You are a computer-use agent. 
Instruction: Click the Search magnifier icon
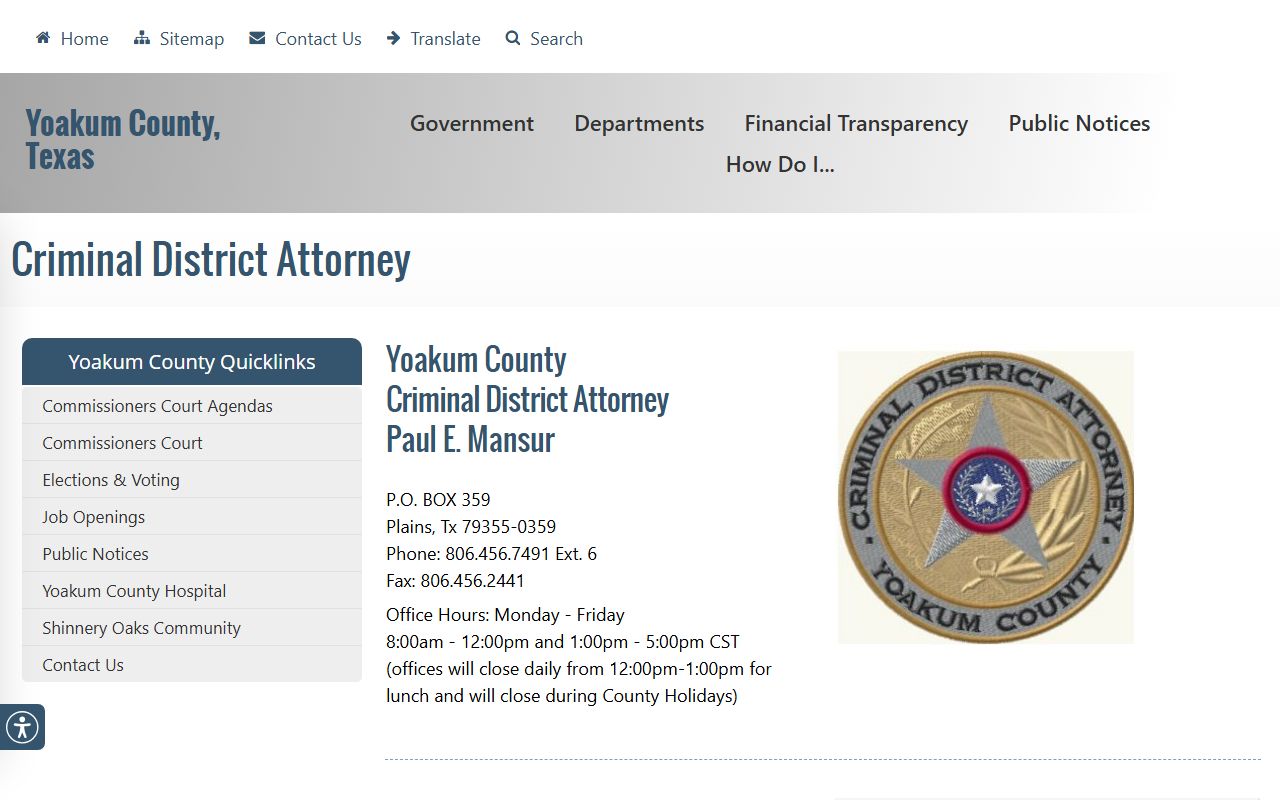tap(513, 38)
